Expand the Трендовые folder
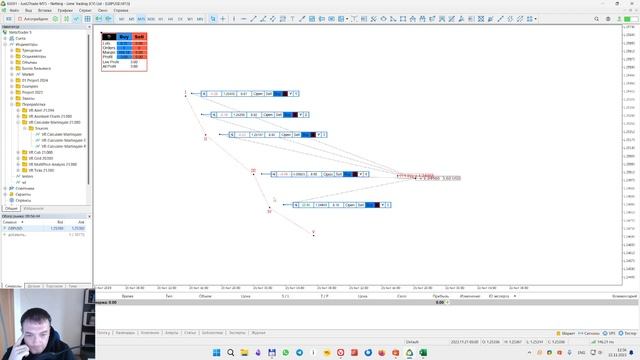The image size is (640, 360). pyautogui.click(x=12, y=51)
